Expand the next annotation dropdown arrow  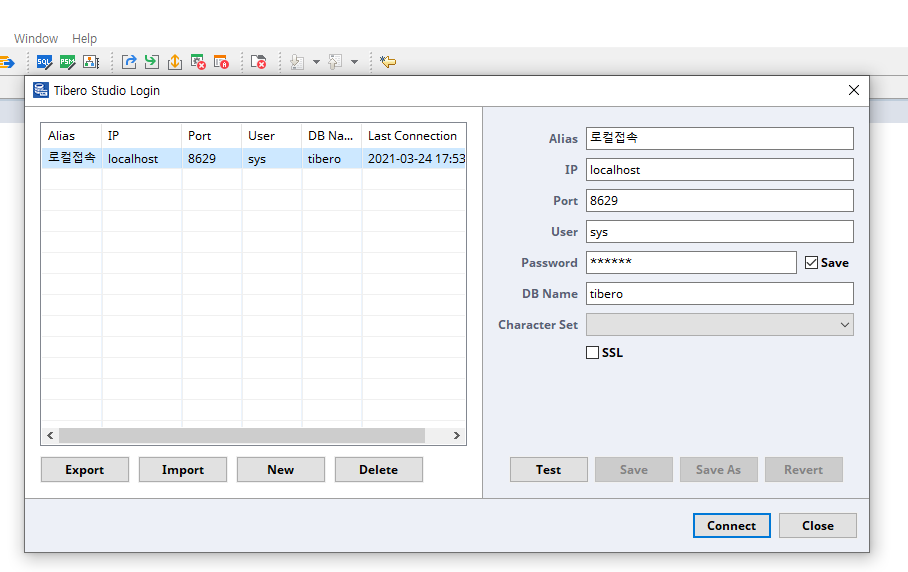pyautogui.click(x=316, y=62)
